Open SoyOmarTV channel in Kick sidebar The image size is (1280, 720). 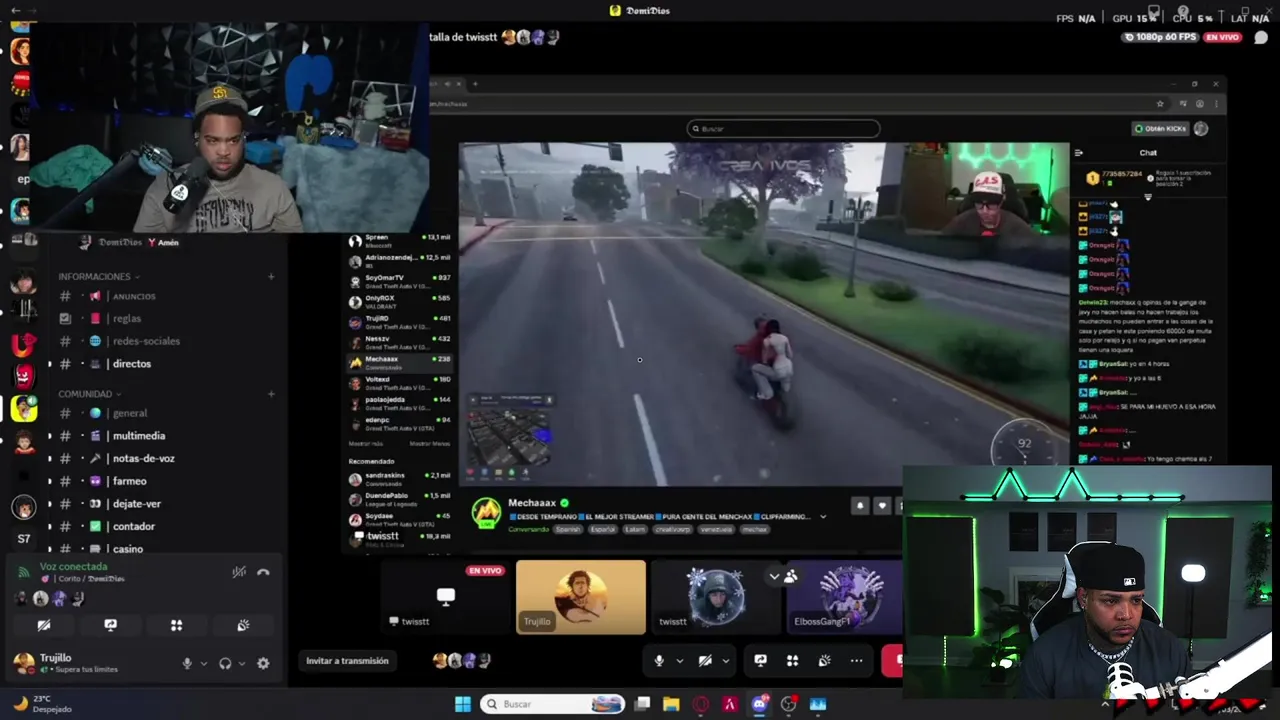(400, 281)
